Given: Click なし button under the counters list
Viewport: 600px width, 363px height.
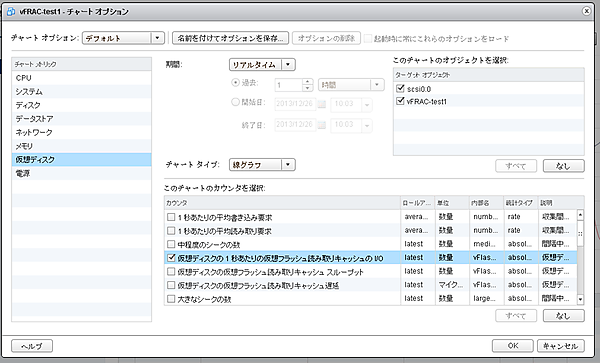Looking at the screenshot, I should click(x=563, y=316).
